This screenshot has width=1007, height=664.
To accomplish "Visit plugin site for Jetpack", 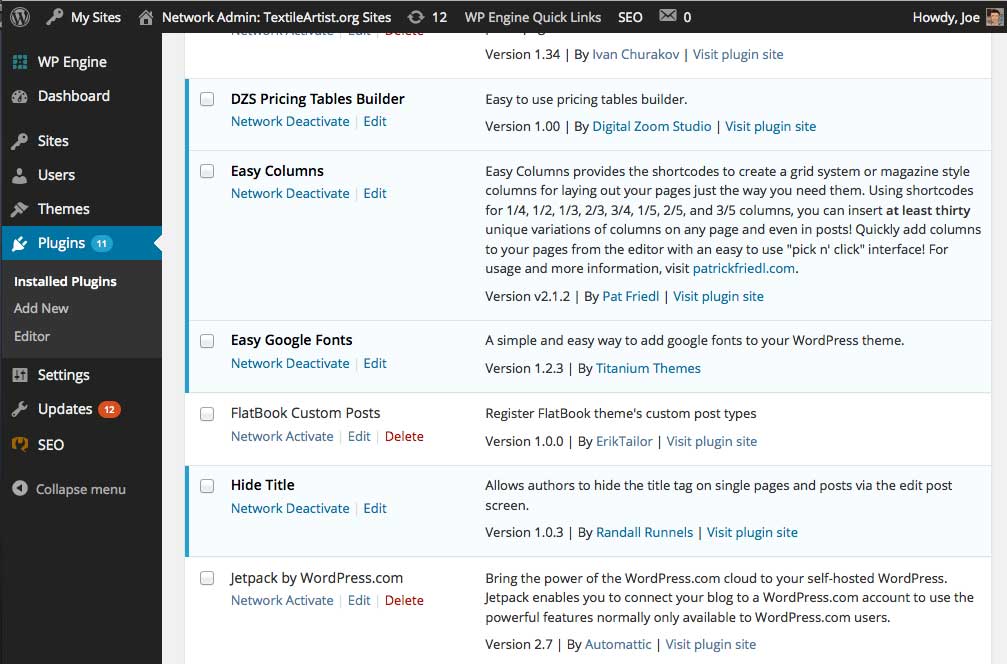I will click(x=710, y=644).
